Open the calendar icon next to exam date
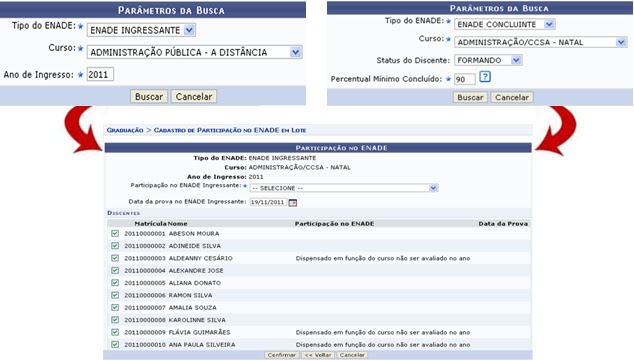 (x=293, y=203)
